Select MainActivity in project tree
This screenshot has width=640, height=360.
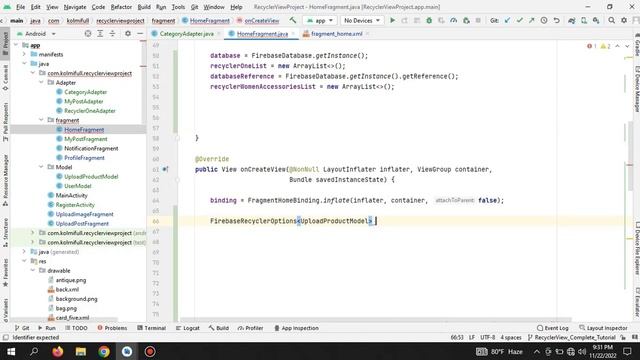tap(71, 195)
